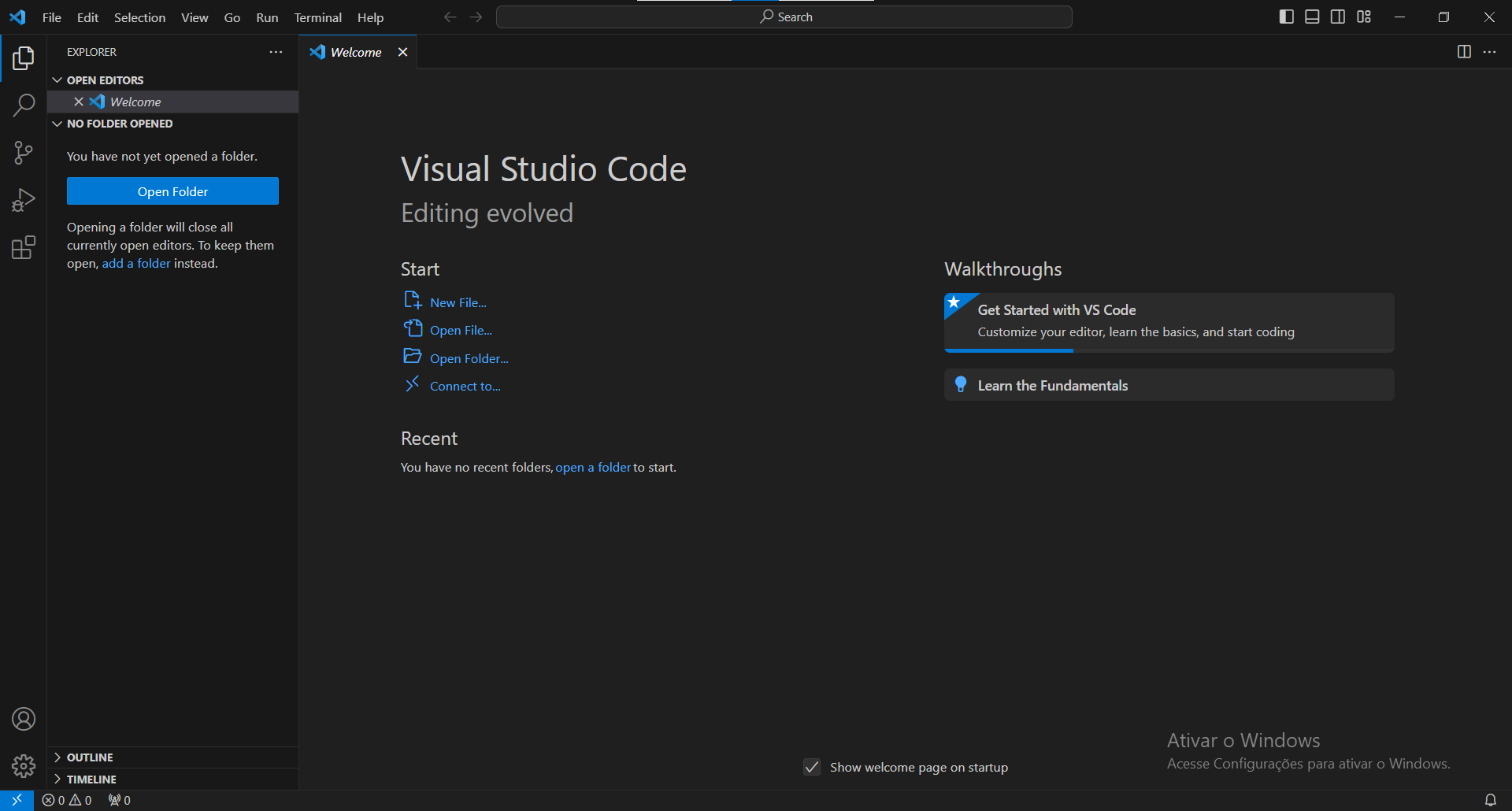Show errors and warnings in status bar
1512x811 pixels.
tap(67, 800)
